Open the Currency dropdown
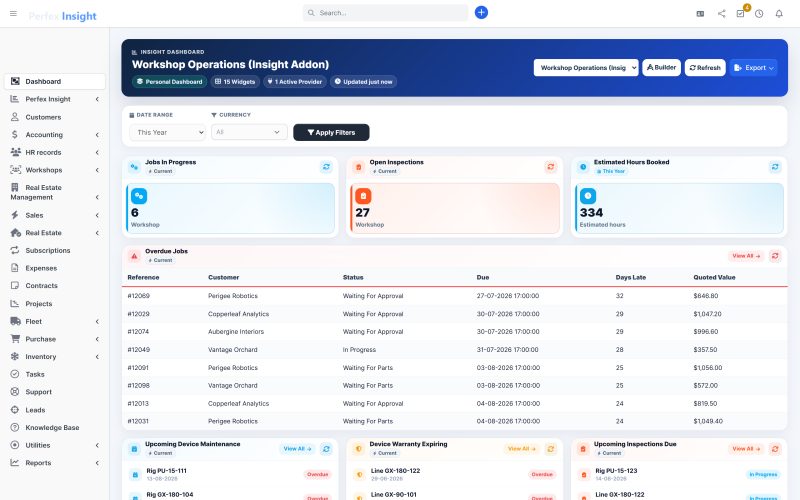 click(x=249, y=132)
